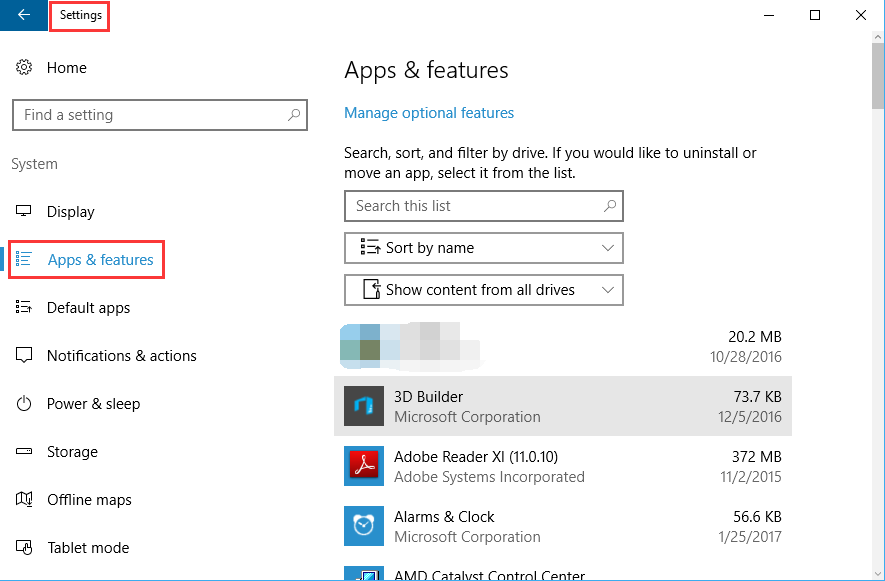Close the Settings window
Image resolution: width=885 pixels, height=581 pixels.
[861, 15]
